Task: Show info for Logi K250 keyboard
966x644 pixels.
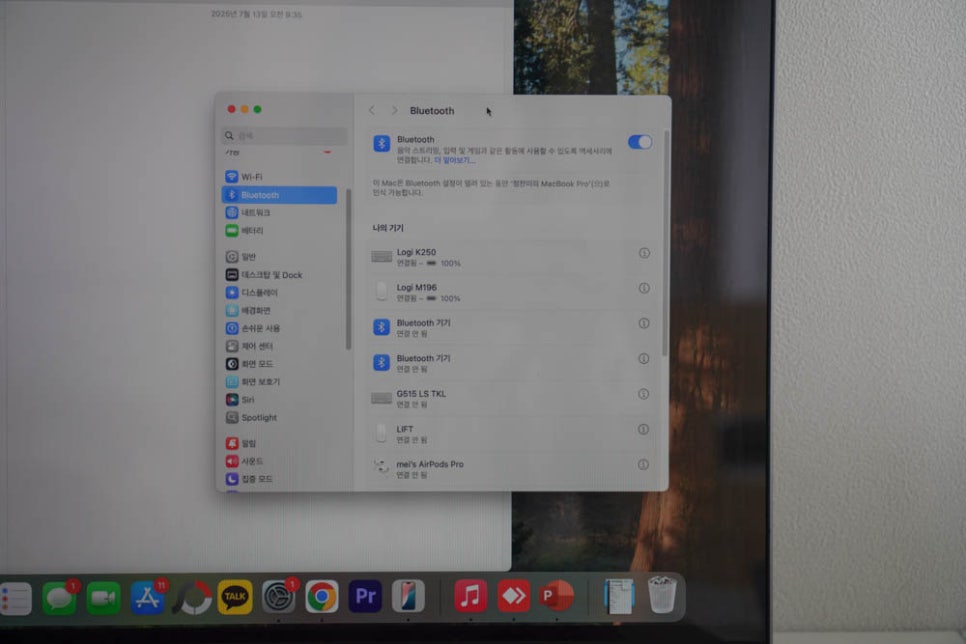Action: 644,253
